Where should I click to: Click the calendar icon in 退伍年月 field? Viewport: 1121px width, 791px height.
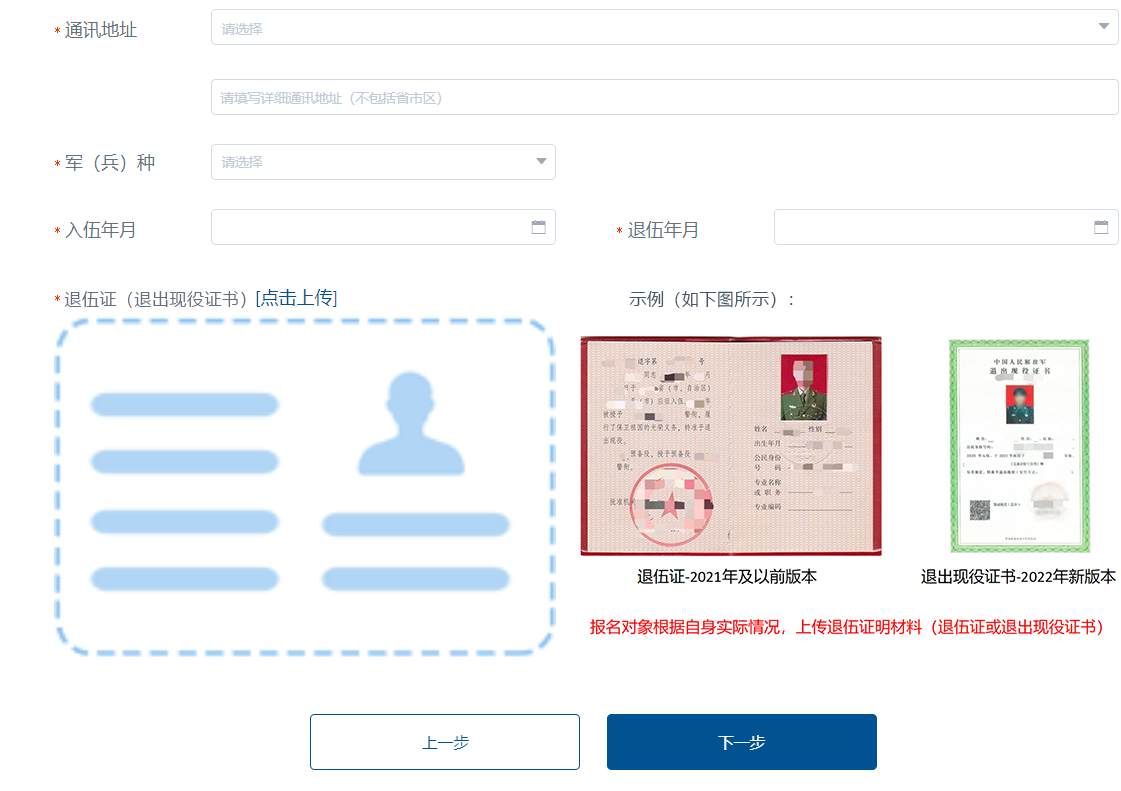click(1100, 227)
